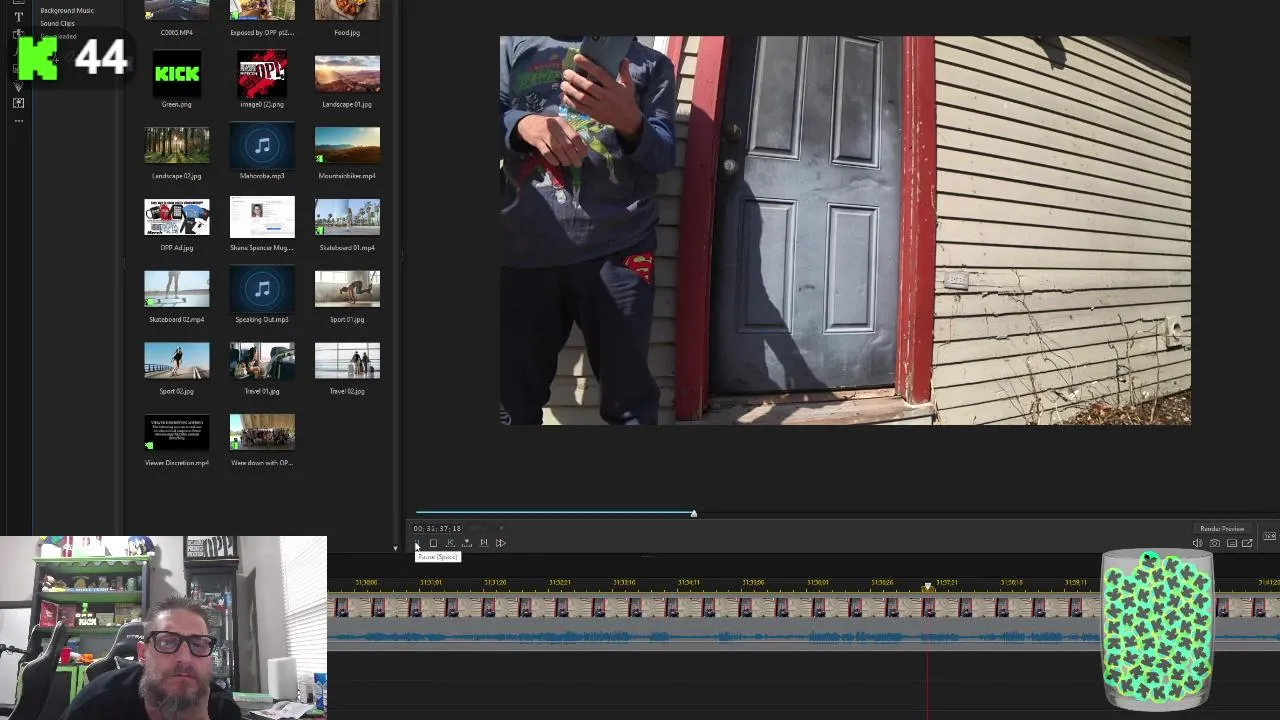The width and height of the screenshot is (1280, 720).
Task: Click the C0065.MP4 file name
Action: (177, 32)
